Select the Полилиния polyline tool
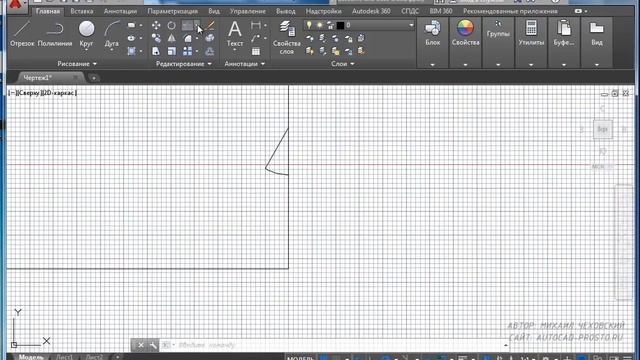Image resolution: width=640 pixels, height=360 pixels. (x=55, y=34)
